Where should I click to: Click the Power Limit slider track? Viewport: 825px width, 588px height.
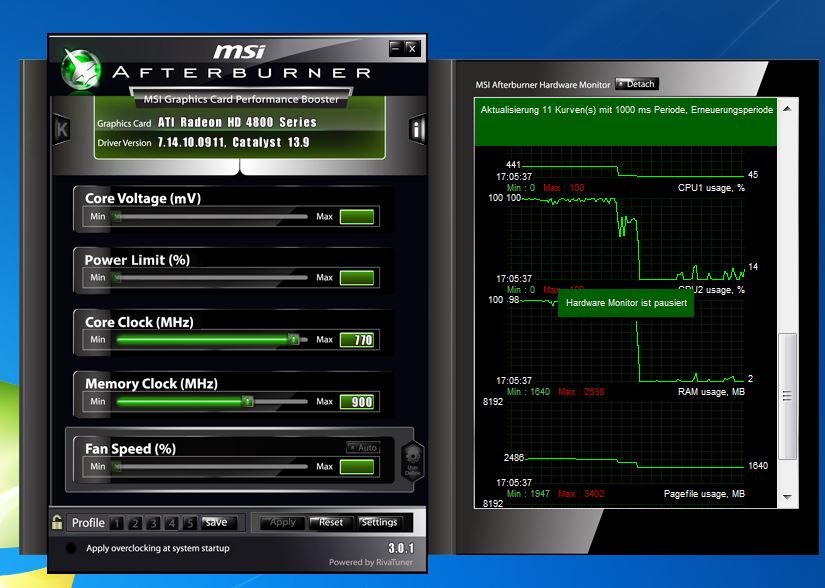tap(212, 277)
